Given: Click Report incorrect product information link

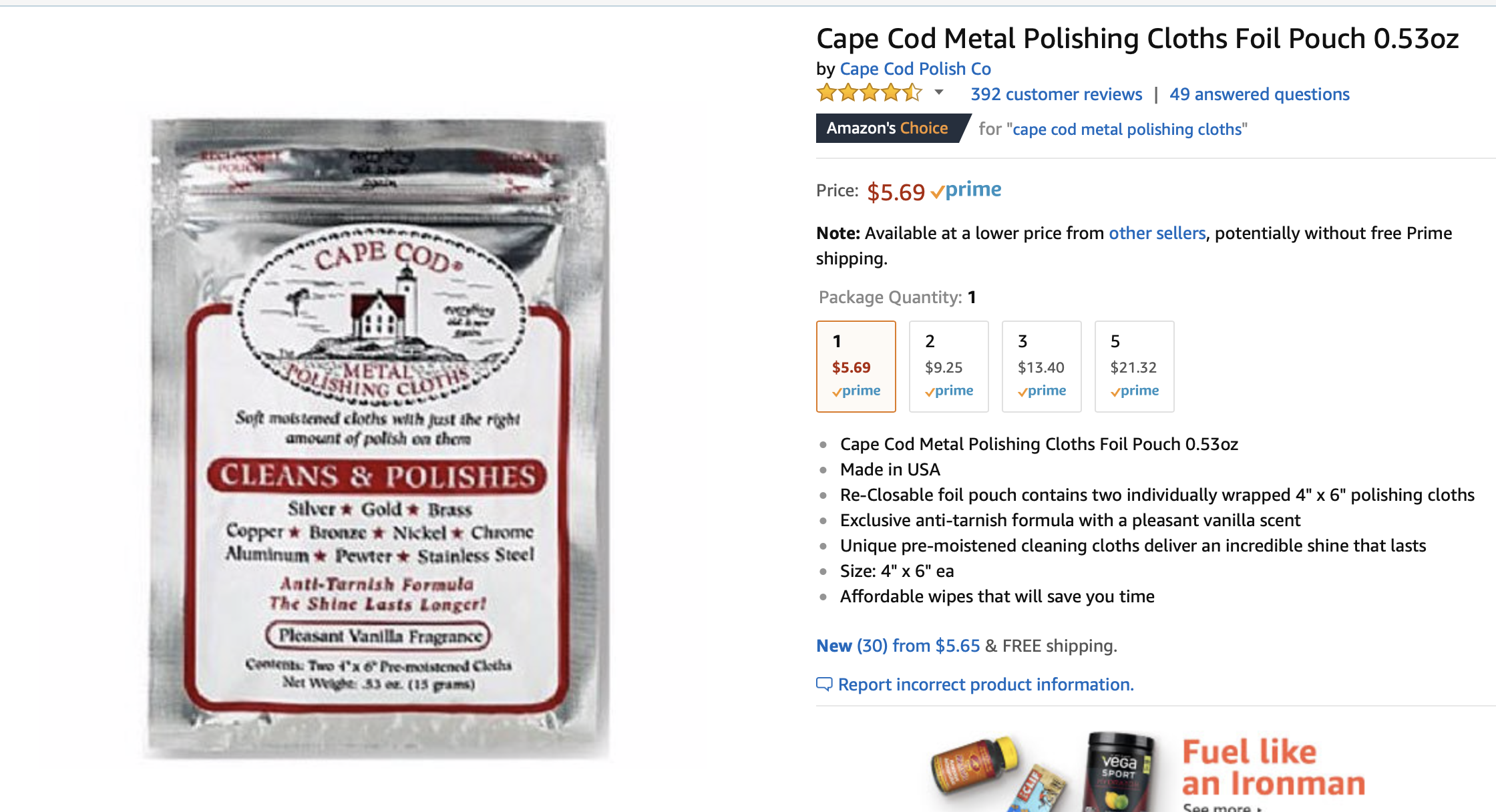Looking at the screenshot, I should [x=986, y=684].
